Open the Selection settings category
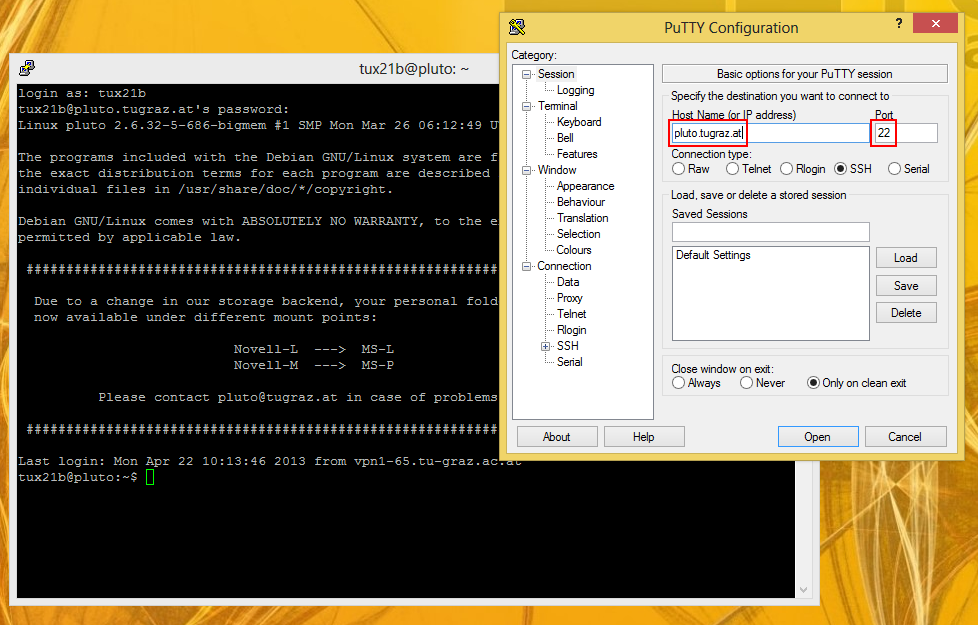The width and height of the screenshot is (978, 625). [x=578, y=234]
